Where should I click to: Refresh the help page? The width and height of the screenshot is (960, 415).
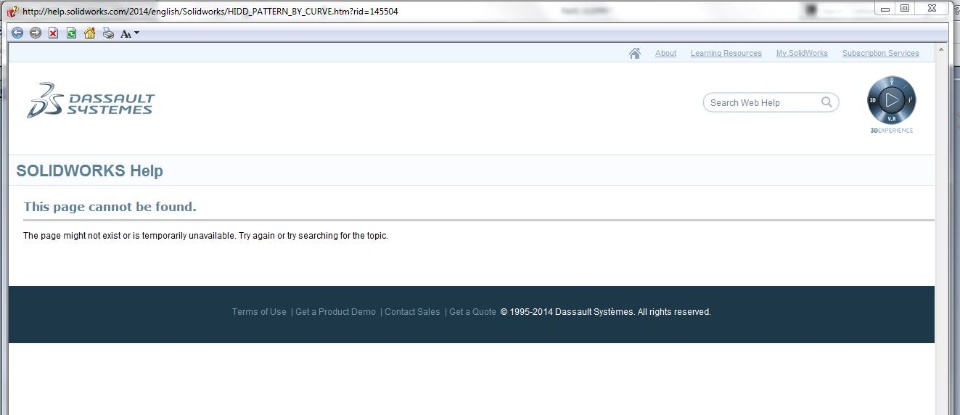click(x=71, y=34)
